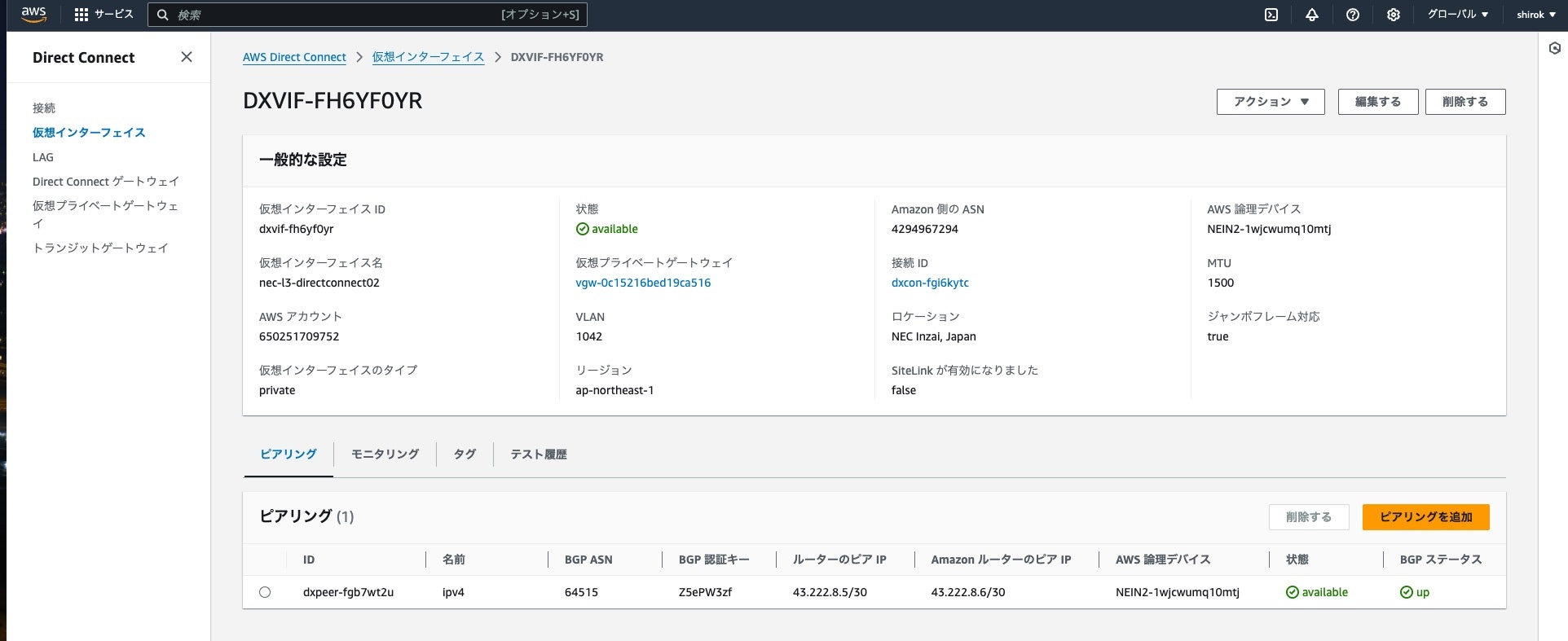Open 接続 in the sidebar
This screenshot has width=1568, height=641.
[44, 108]
